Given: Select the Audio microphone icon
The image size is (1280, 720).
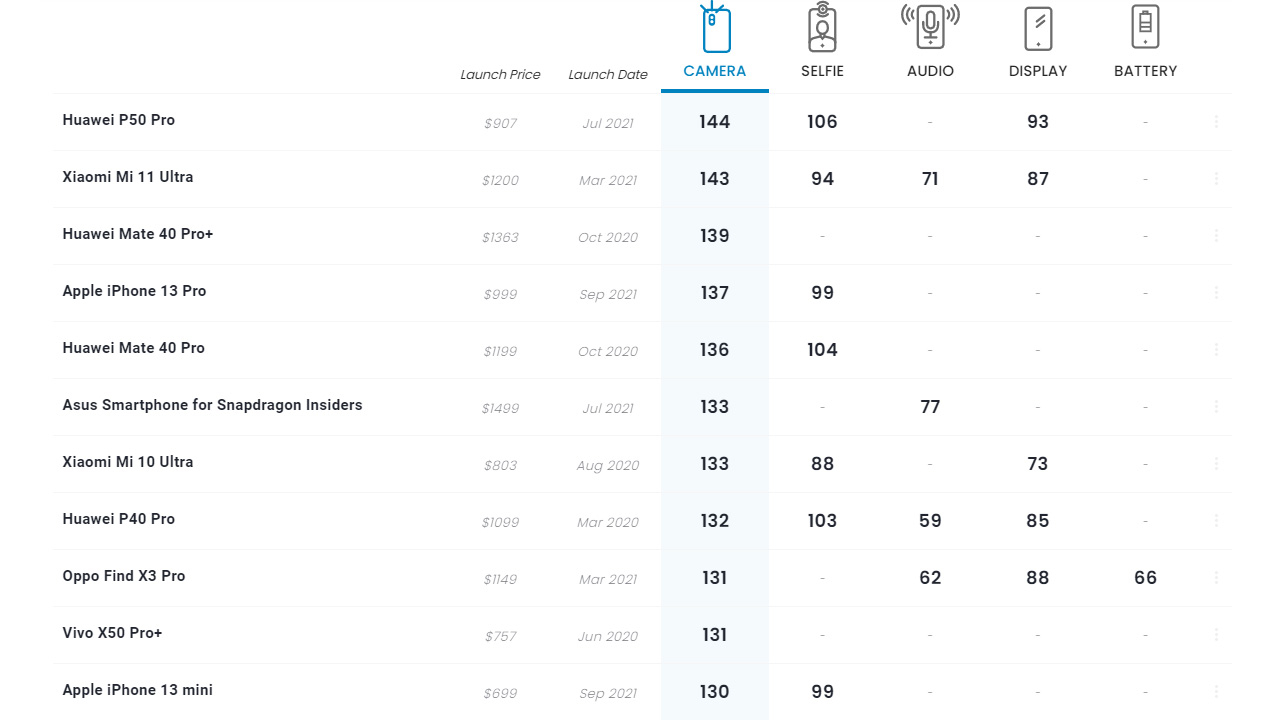Looking at the screenshot, I should [x=930, y=26].
